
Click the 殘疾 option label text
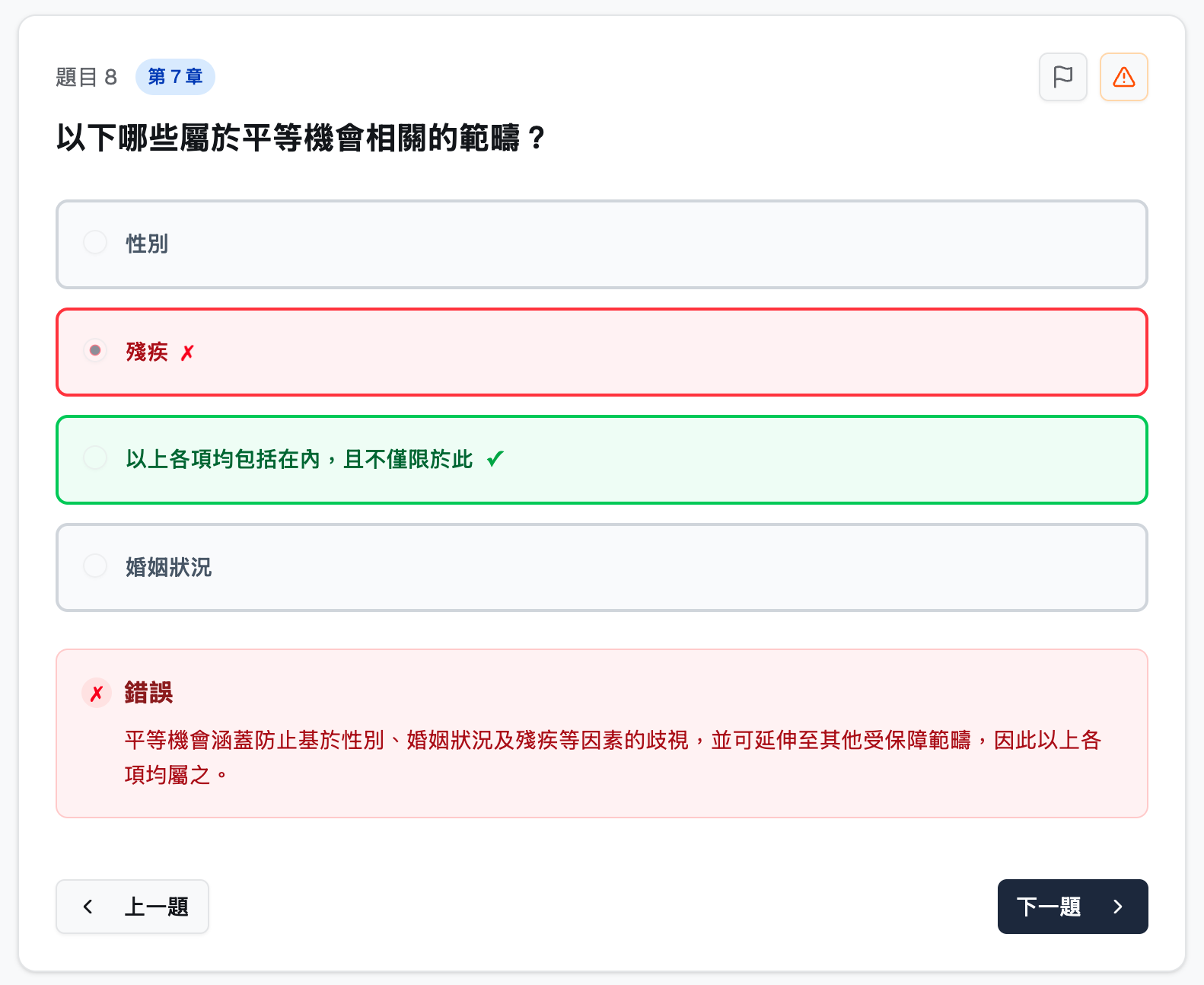click(x=147, y=352)
